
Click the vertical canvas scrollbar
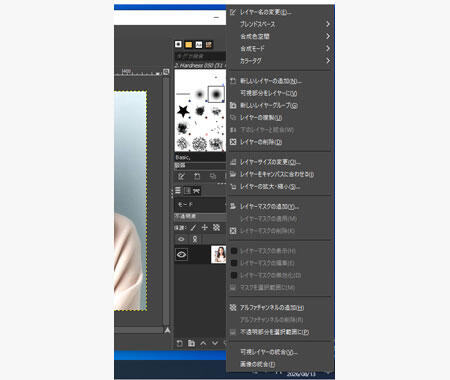166,201
